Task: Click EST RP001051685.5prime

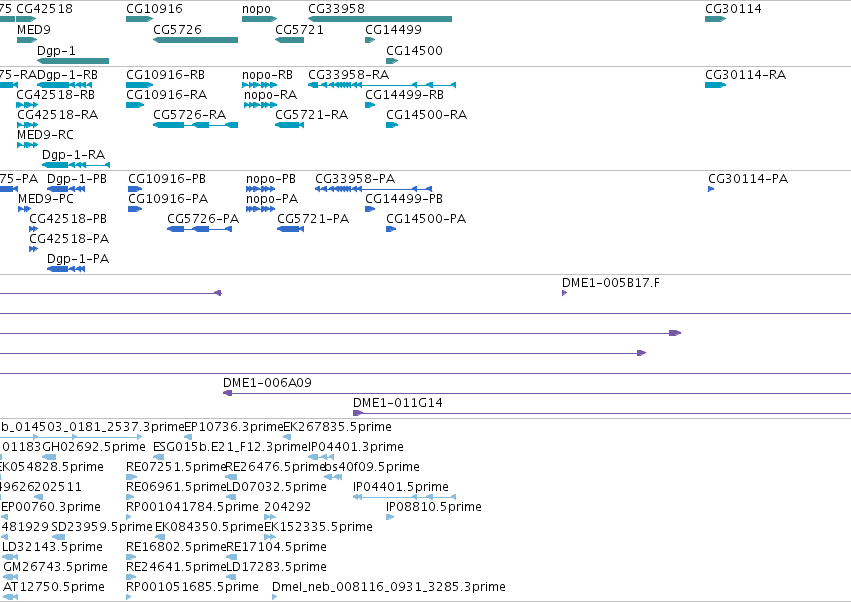Action: pos(129,597)
